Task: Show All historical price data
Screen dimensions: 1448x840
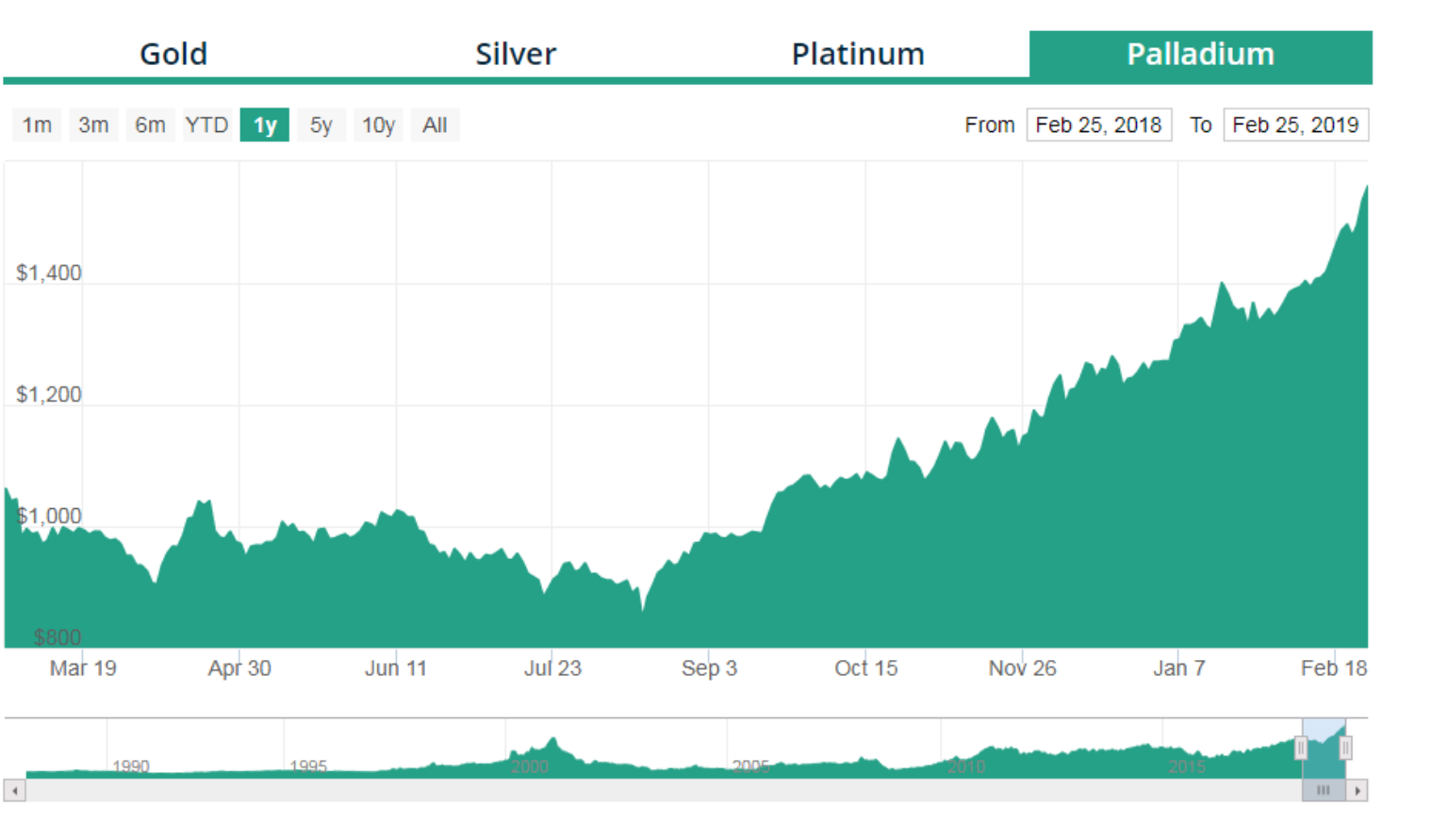Action: pyautogui.click(x=435, y=124)
